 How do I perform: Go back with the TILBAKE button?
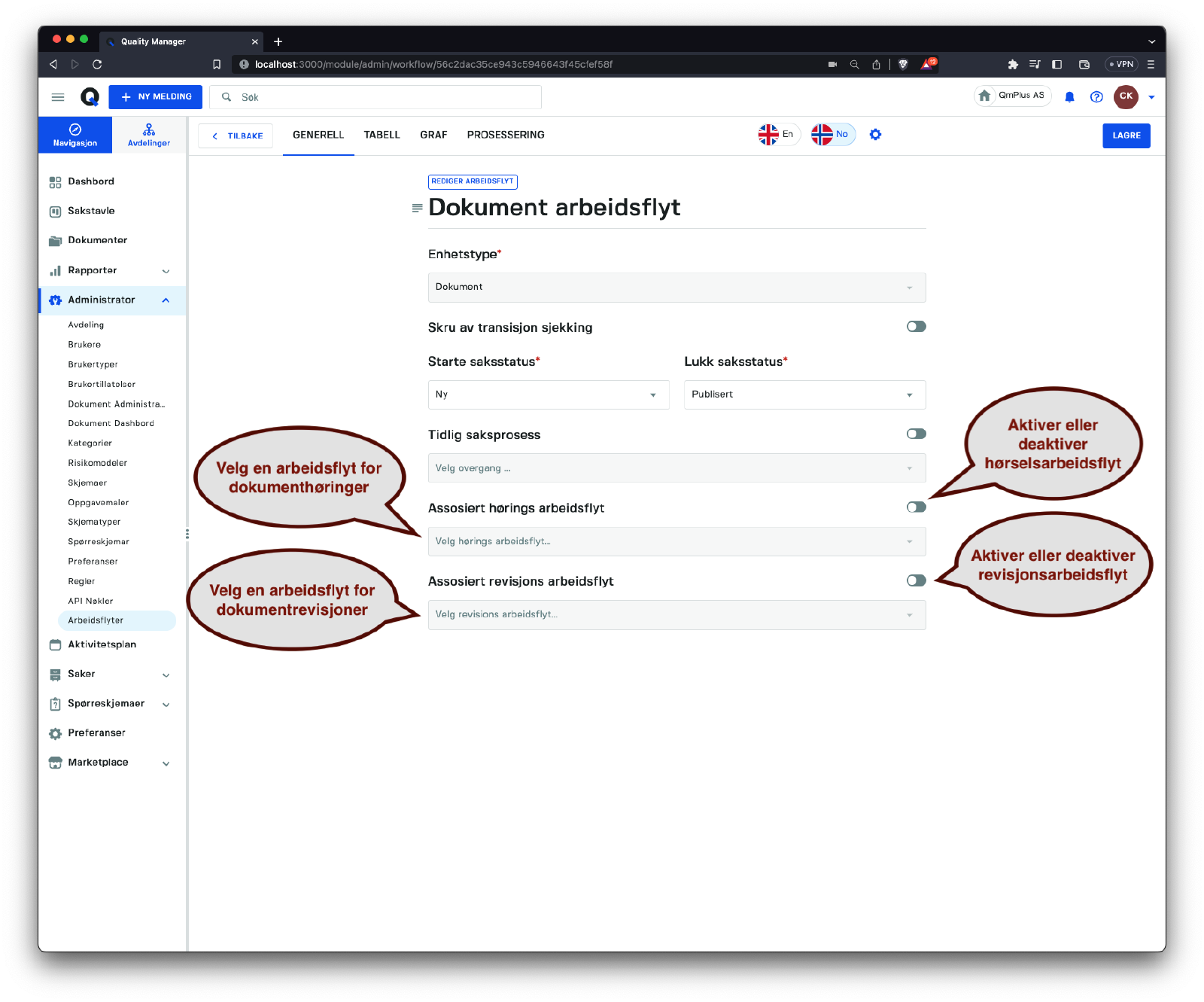tap(236, 136)
